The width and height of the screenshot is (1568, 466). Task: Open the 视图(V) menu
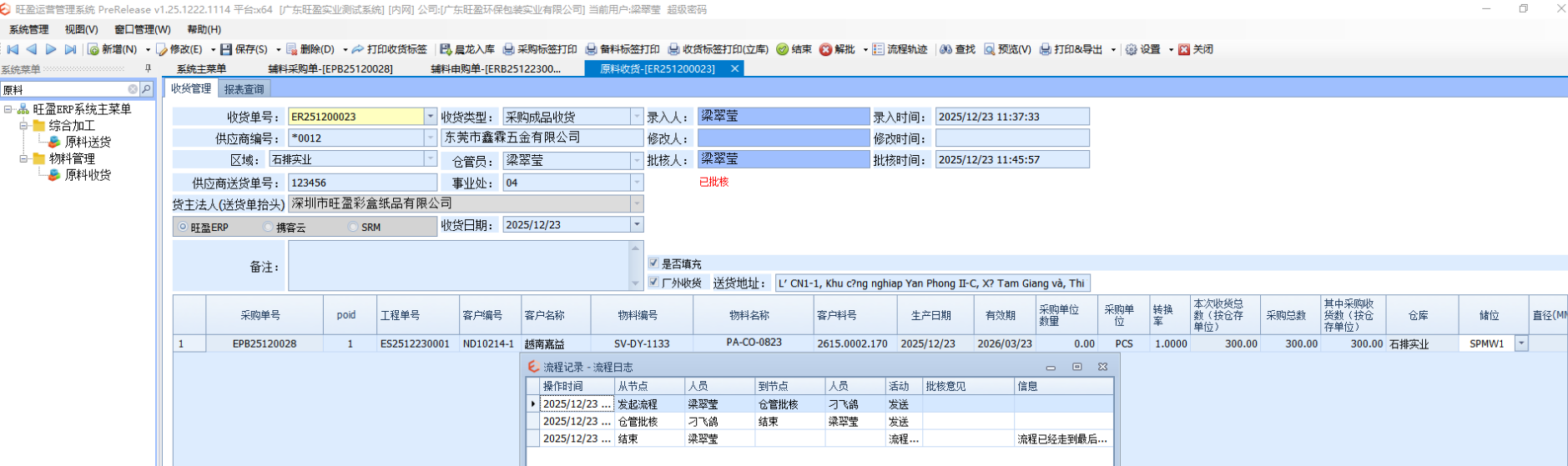click(81, 29)
